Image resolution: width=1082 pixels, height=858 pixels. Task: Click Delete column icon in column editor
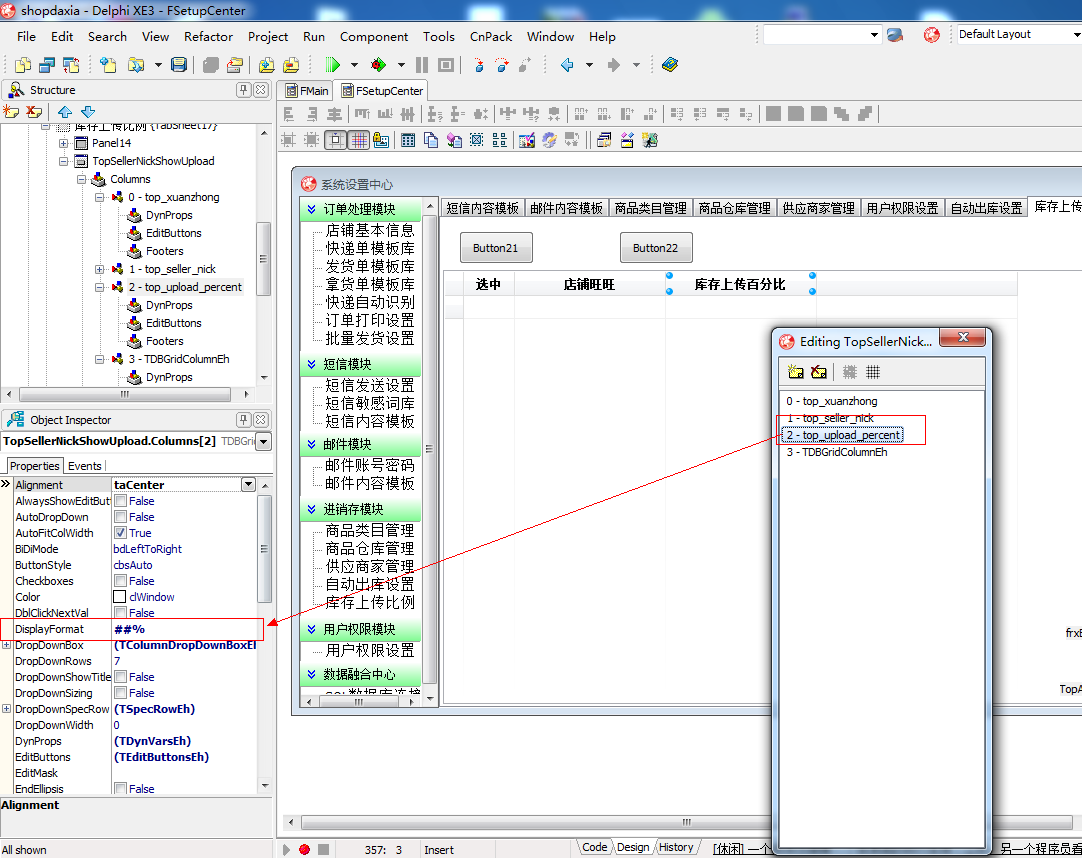[x=819, y=372]
